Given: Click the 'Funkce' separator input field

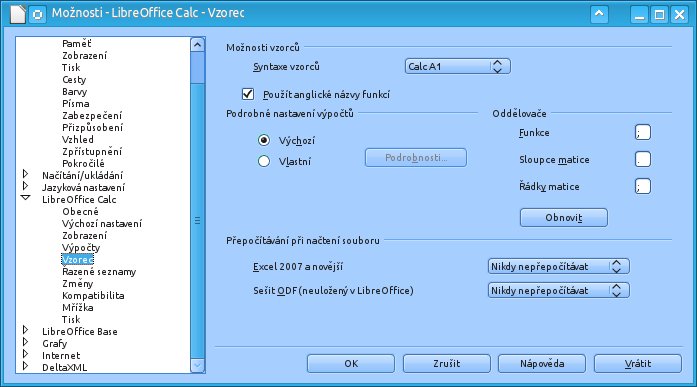Looking at the screenshot, I should pos(643,132).
